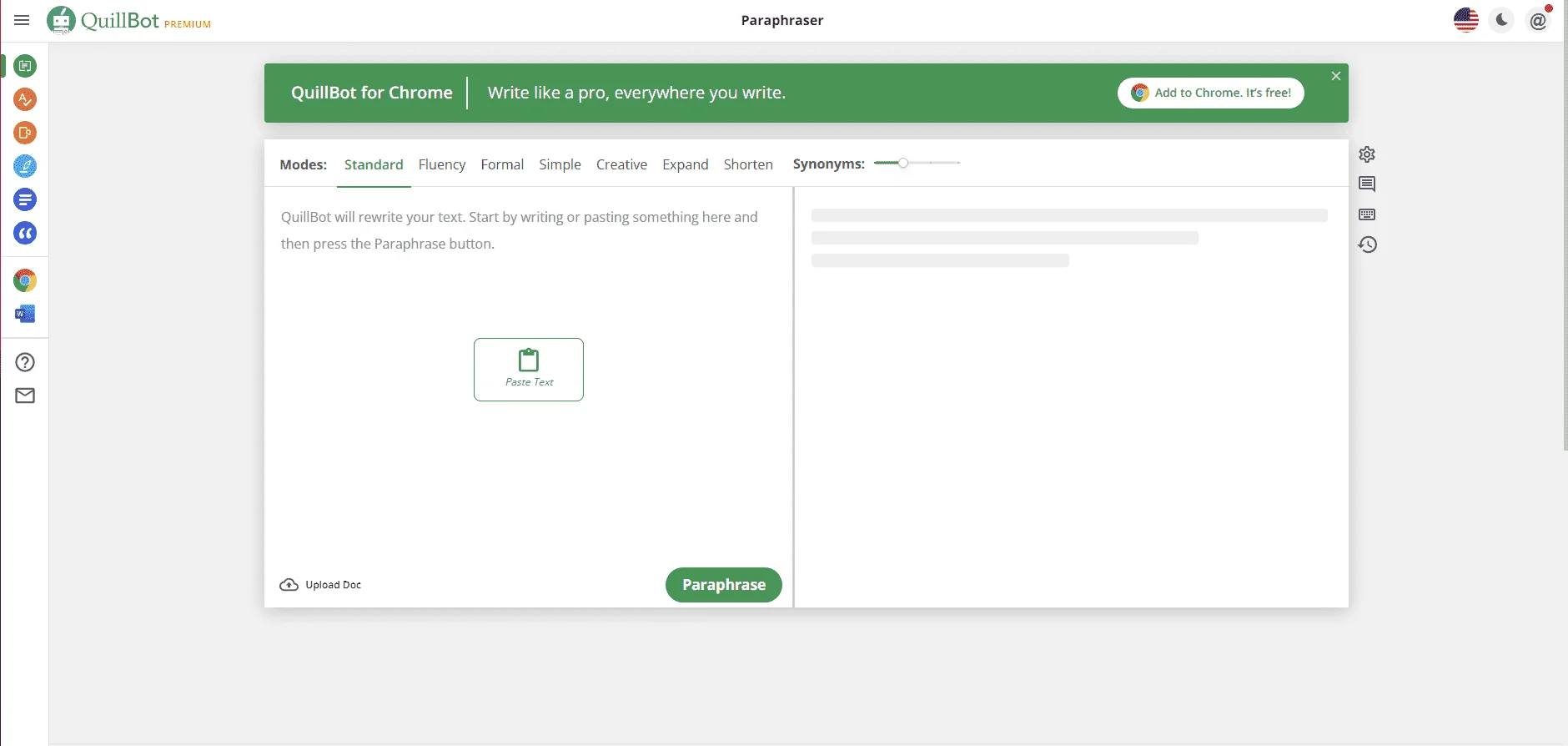Select the Fluency mode tab
The width and height of the screenshot is (1568, 746).
[x=442, y=164]
